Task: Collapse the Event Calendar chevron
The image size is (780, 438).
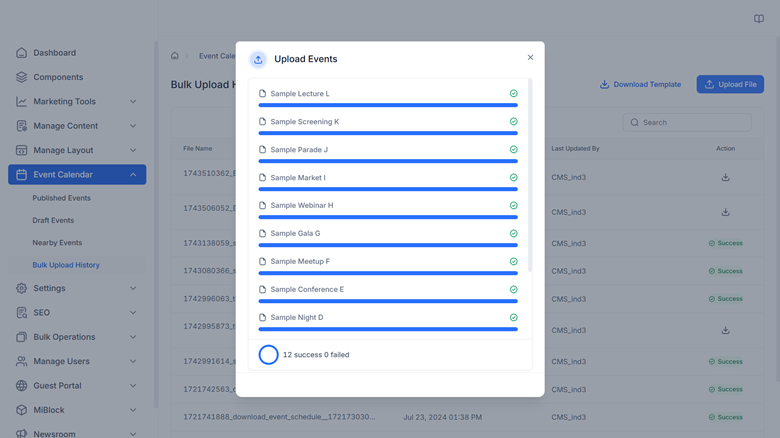Action: [133, 175]
